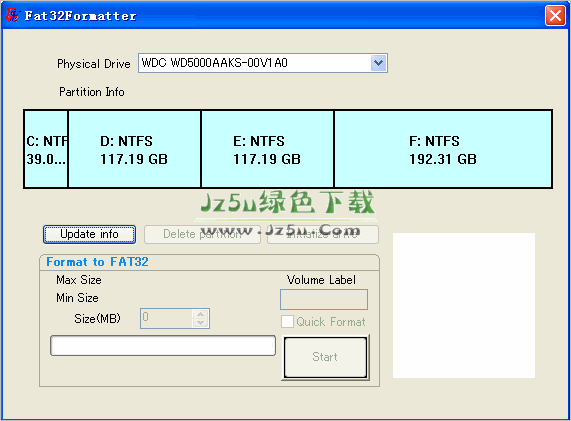Click the Partition Info label
571x421 pixels.
coord(92,92)
